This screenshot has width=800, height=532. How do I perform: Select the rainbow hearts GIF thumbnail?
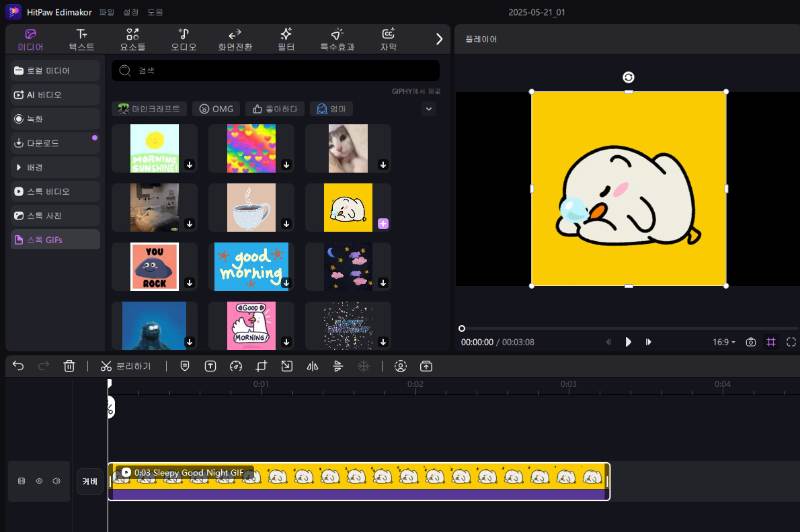[251, 148]
